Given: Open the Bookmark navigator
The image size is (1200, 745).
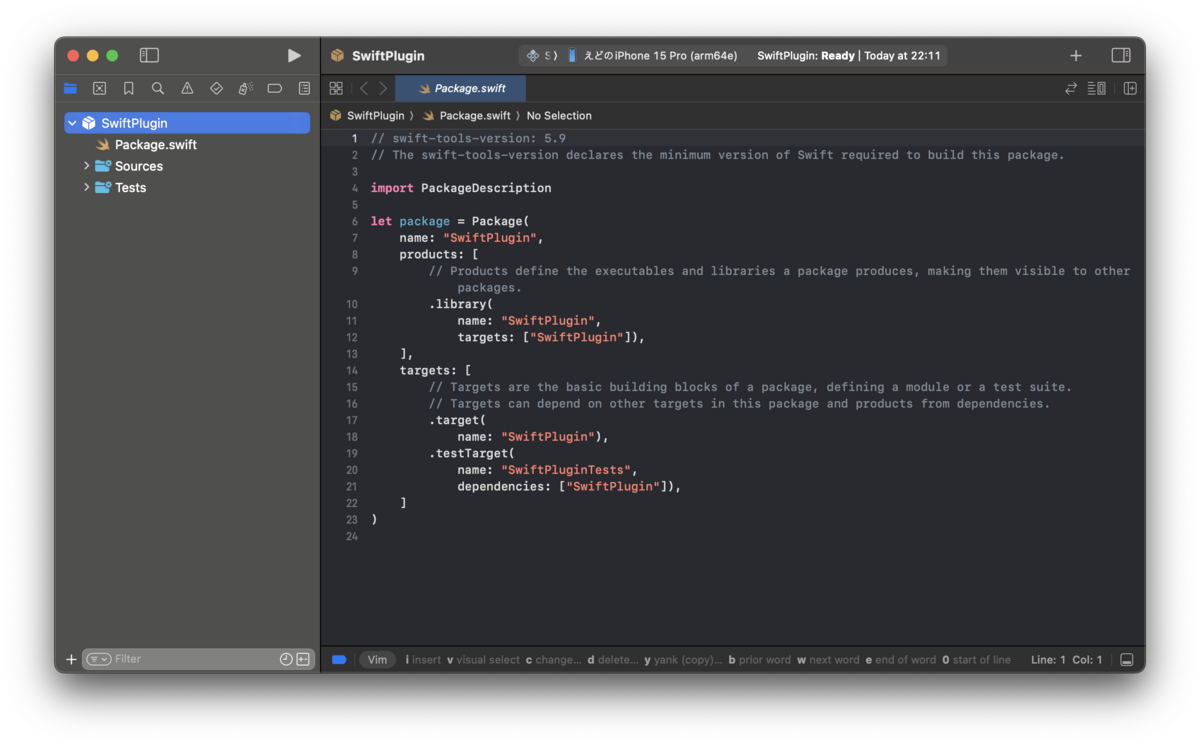Looking at the screenshot, I should 129,88.
